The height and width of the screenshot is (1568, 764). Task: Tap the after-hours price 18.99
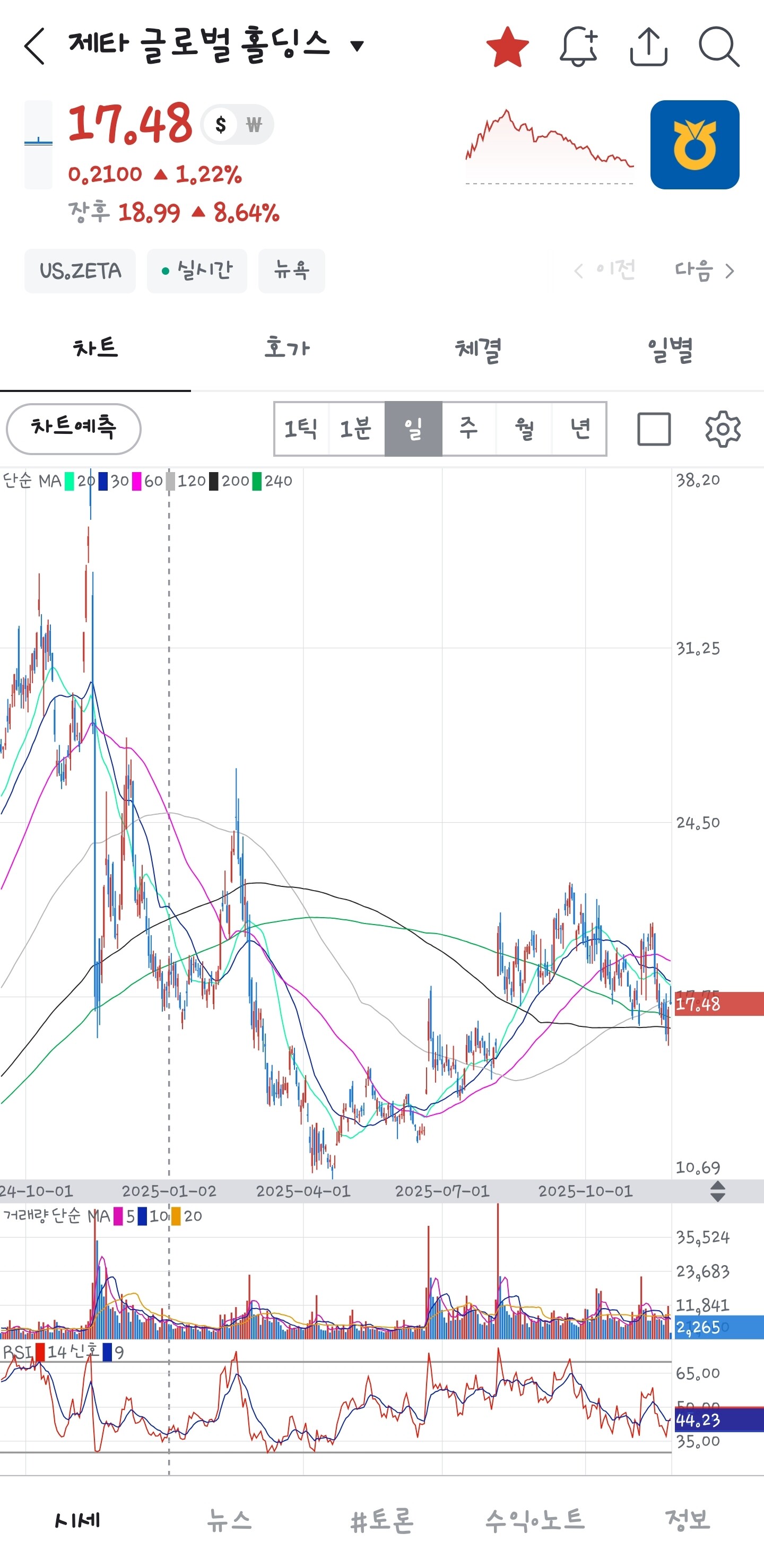click(x=149, y=213)
